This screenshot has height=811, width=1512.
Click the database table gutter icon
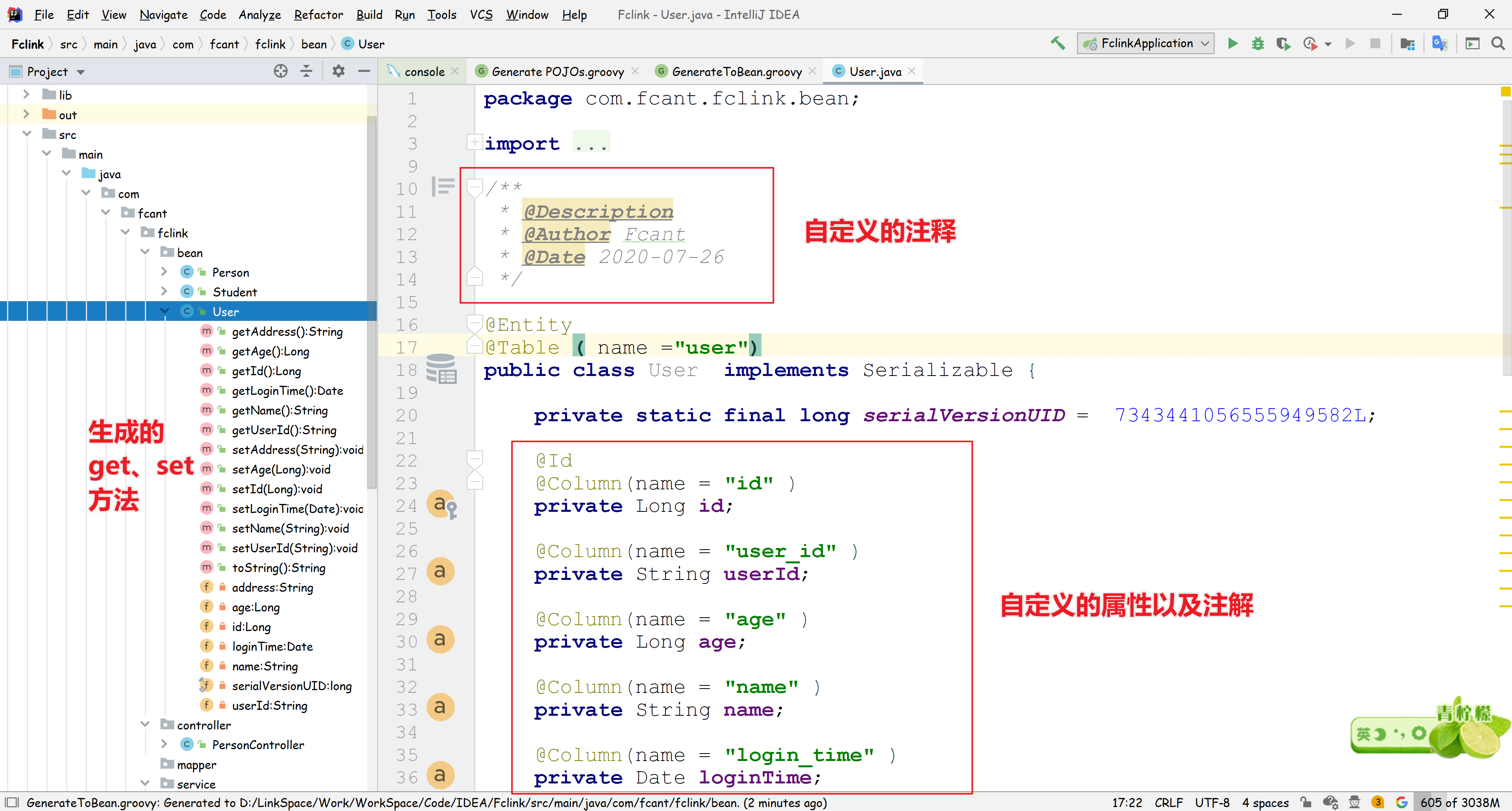click(441, 369)
